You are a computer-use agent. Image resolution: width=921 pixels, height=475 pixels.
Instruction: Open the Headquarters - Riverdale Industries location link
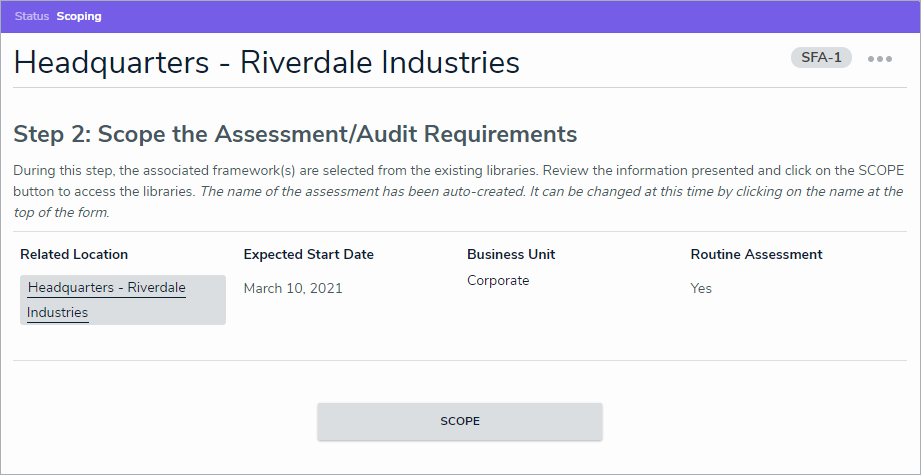click(106, 288)
